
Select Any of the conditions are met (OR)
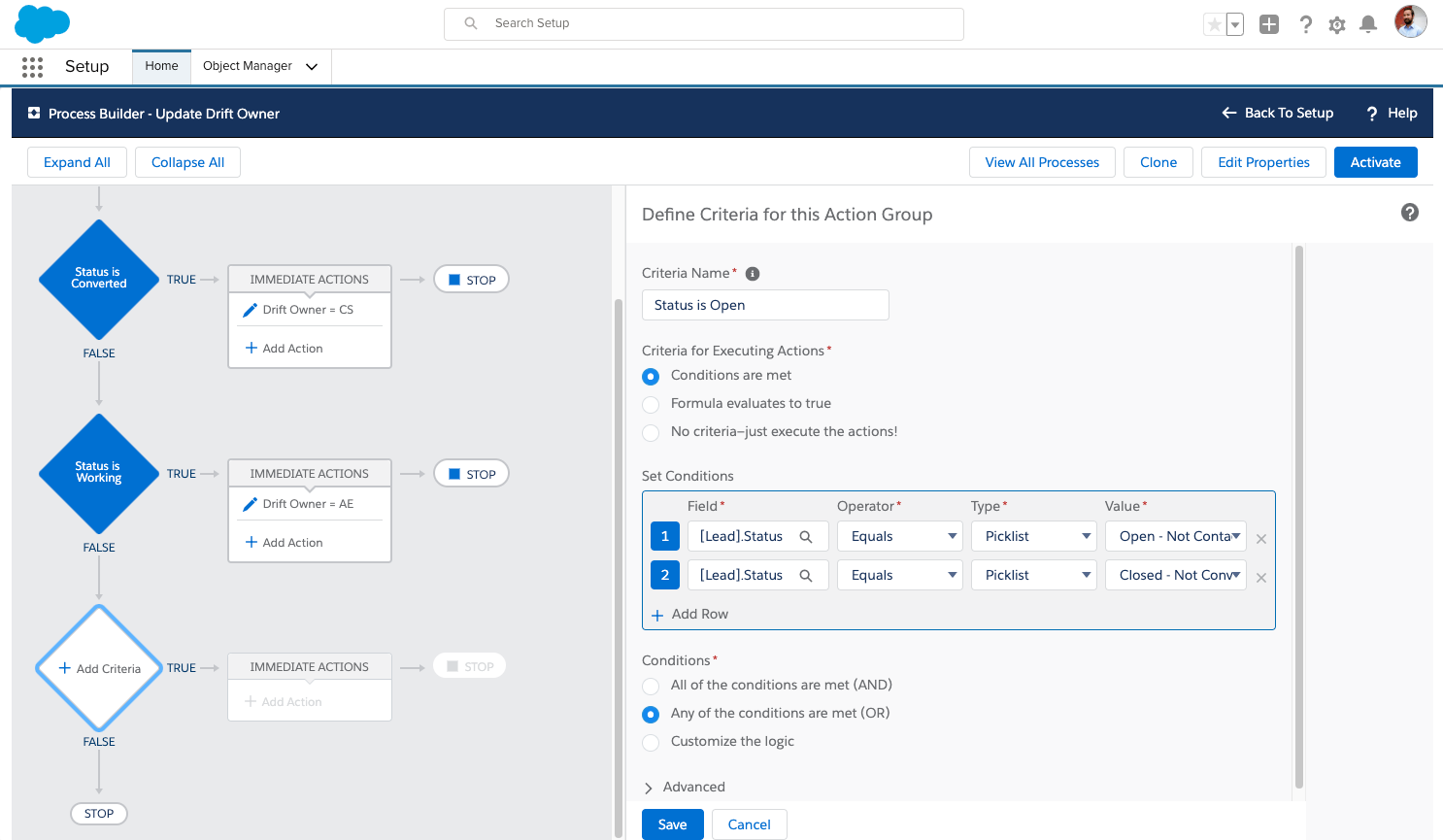[651, 714]
